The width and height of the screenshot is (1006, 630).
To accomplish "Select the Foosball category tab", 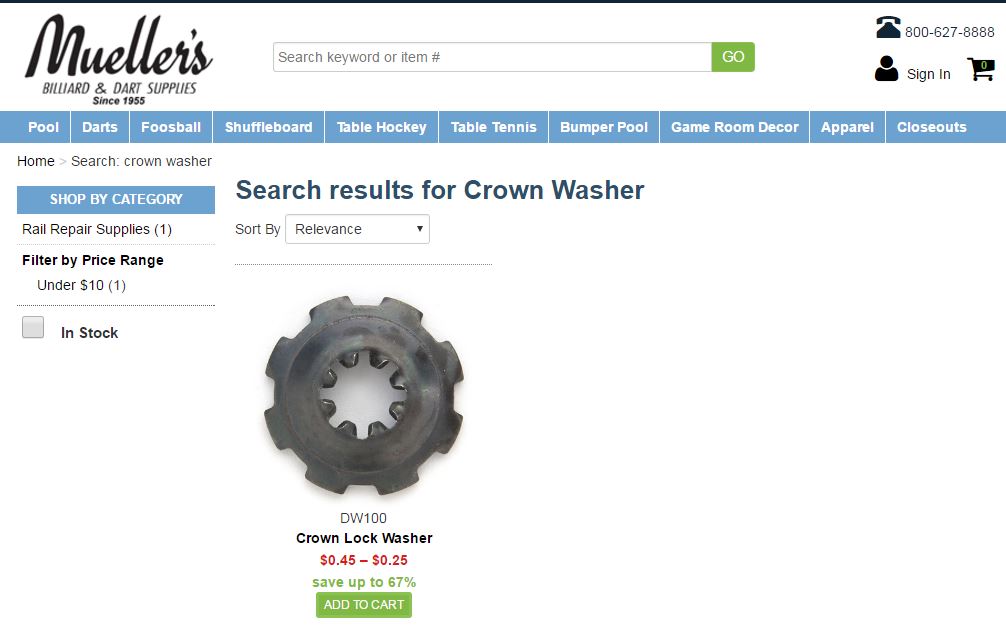I will 171,127.
